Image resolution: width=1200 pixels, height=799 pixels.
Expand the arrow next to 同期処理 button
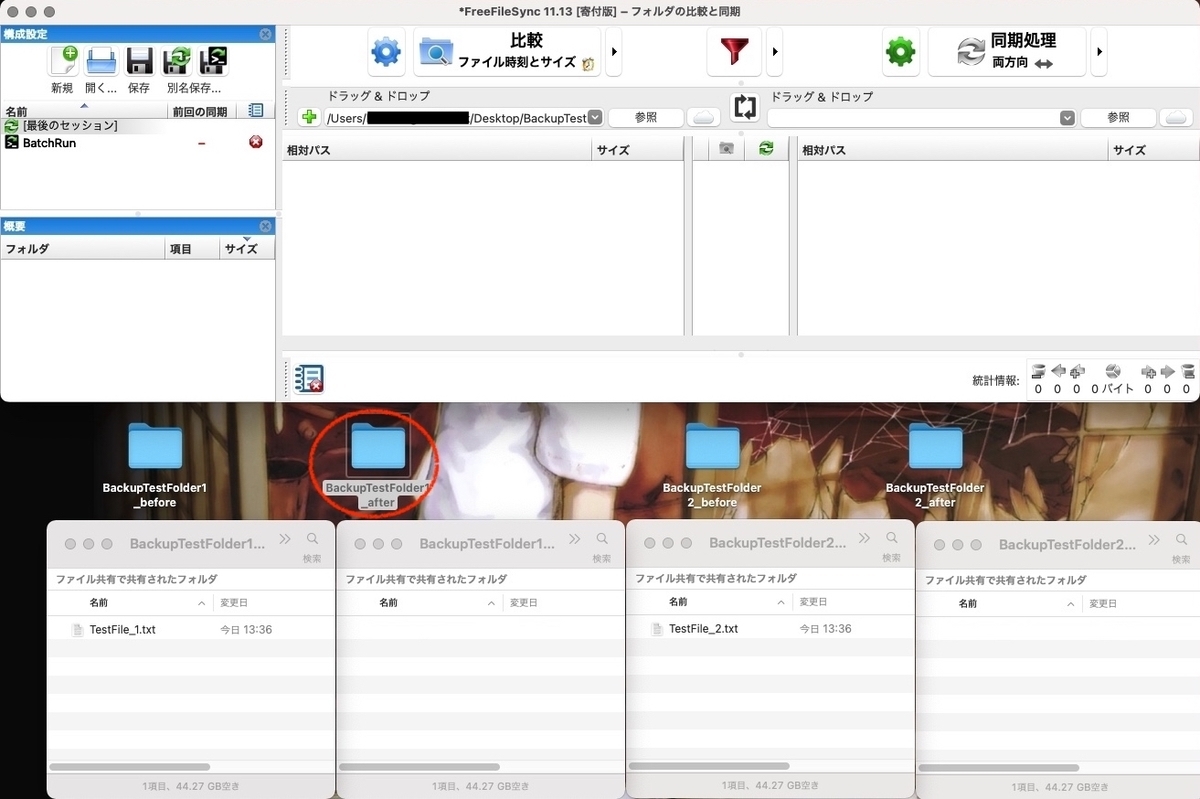point(1099,52)
